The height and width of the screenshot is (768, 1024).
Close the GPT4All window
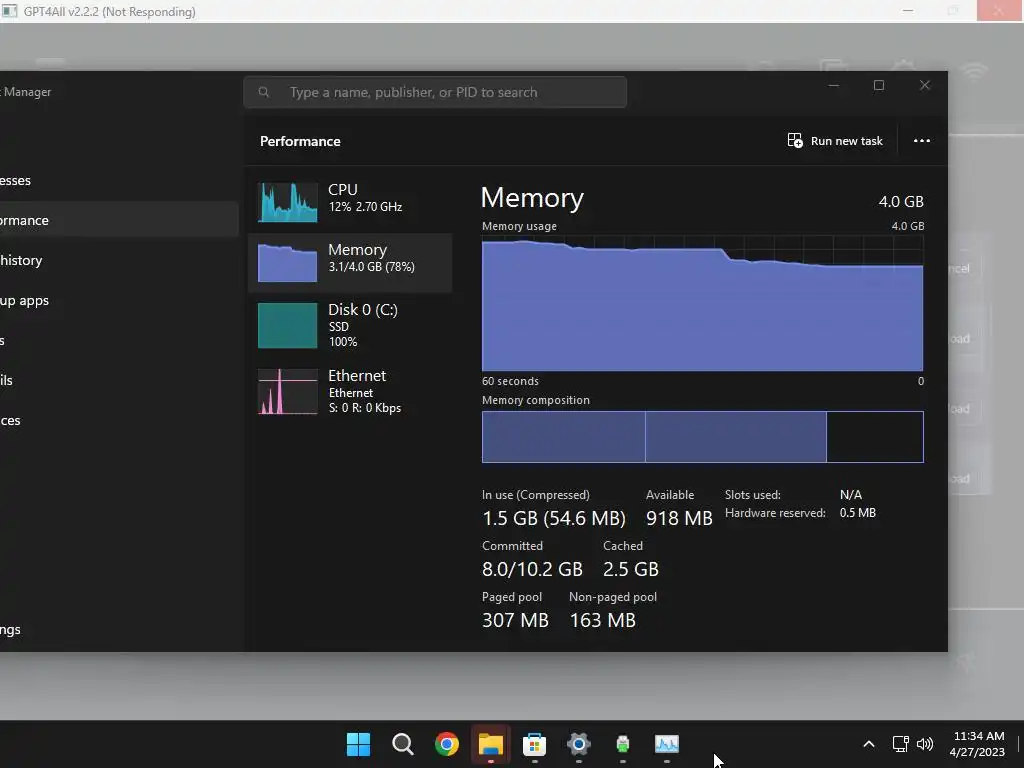(x=999, y=11)
